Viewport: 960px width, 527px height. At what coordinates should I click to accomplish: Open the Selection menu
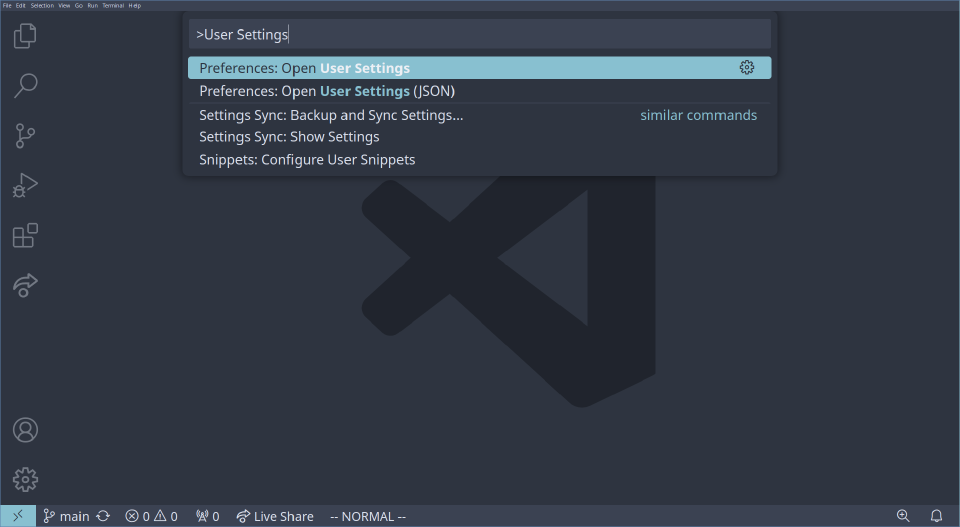[x=42, y=6]
